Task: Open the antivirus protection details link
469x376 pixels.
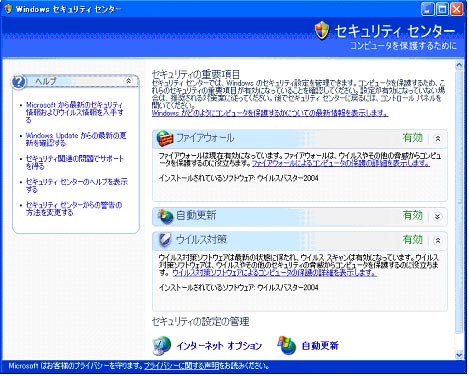Action: (274, 273)
